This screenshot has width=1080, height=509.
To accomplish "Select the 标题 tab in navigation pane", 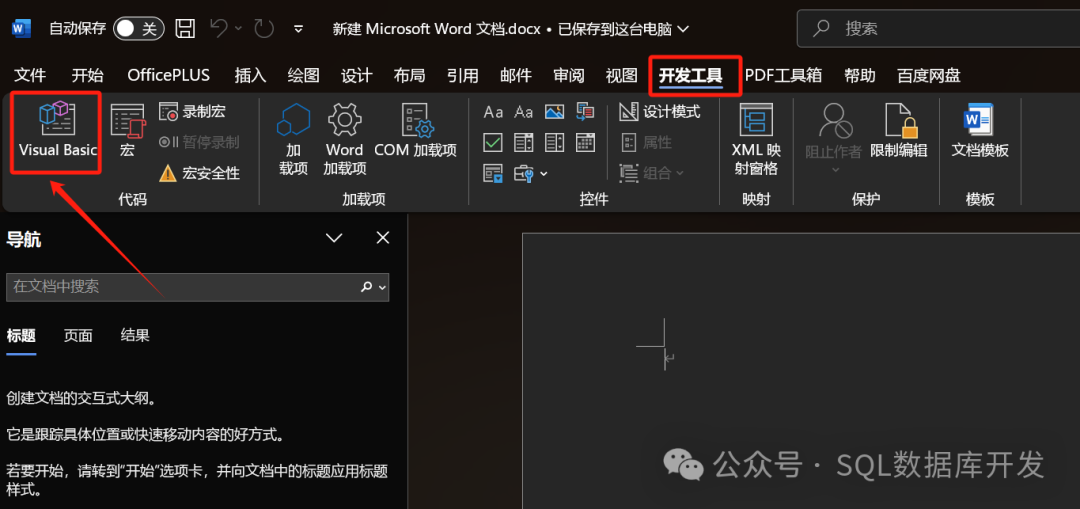I will click(x=21, y=336).
